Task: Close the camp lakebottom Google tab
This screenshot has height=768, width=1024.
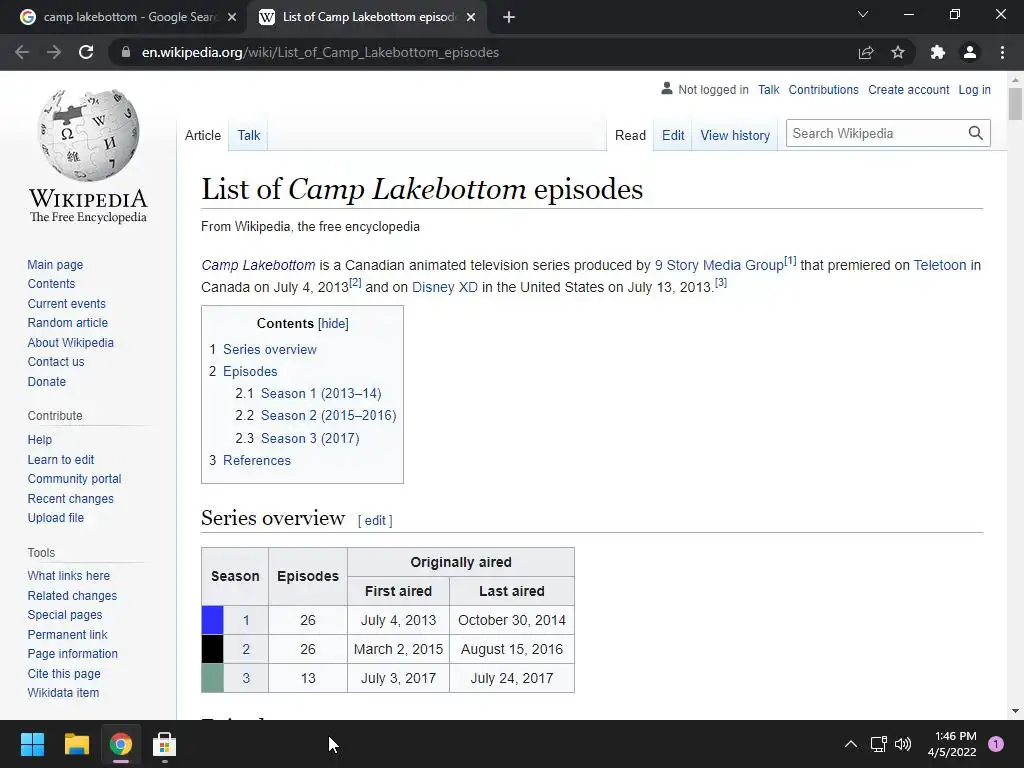Action: tap(232, 17)
